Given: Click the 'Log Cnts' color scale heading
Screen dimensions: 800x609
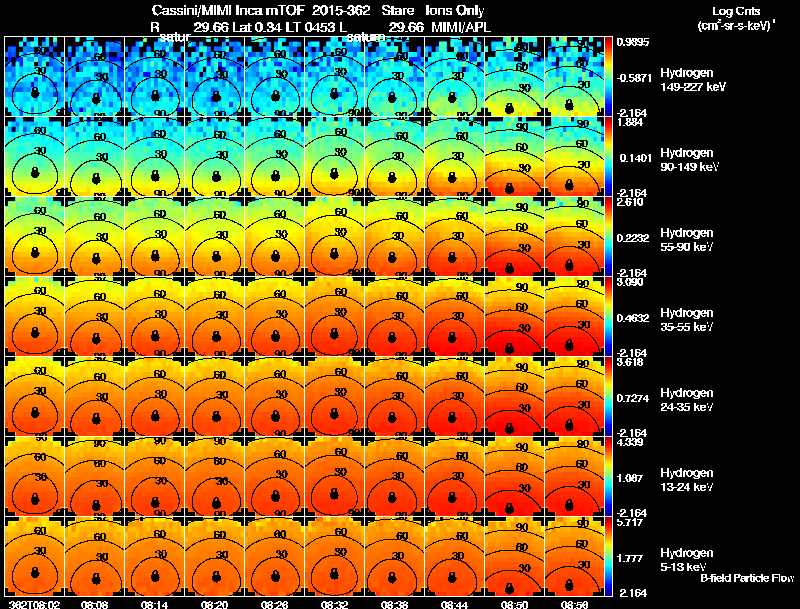Looking at the screenshot, I should (x=736, y=11).
